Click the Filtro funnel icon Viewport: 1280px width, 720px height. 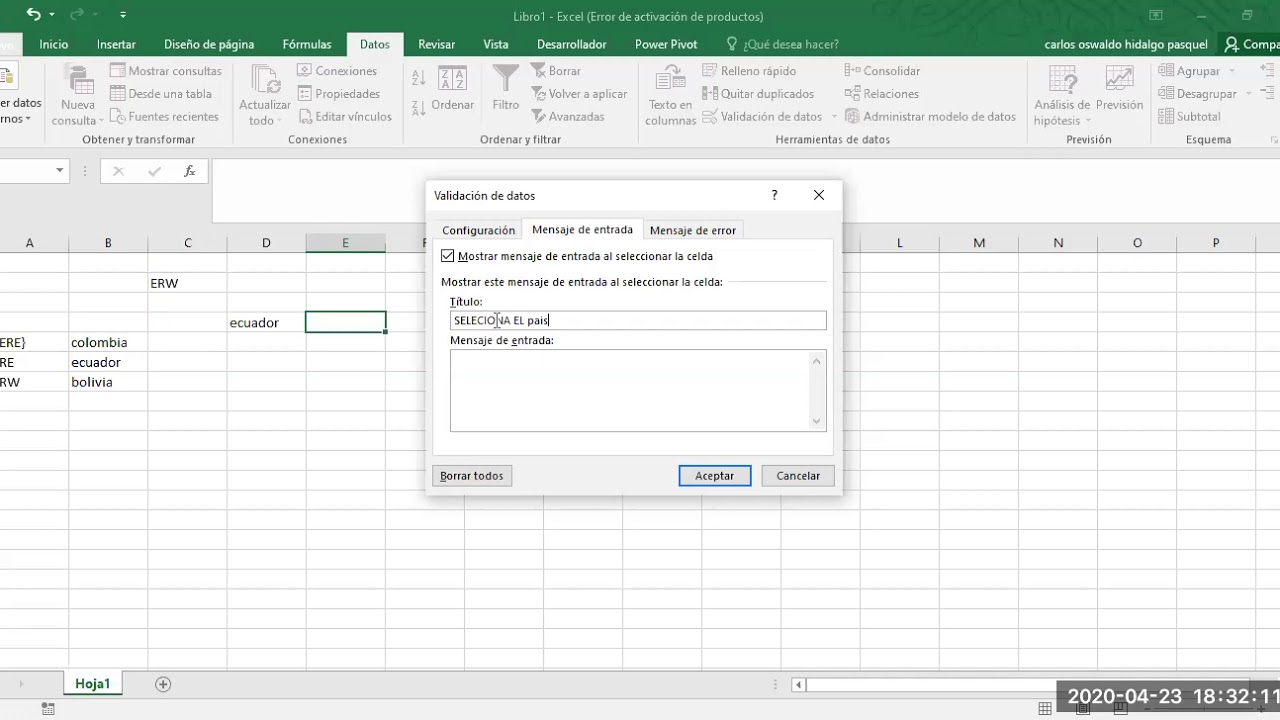point(506,79)
